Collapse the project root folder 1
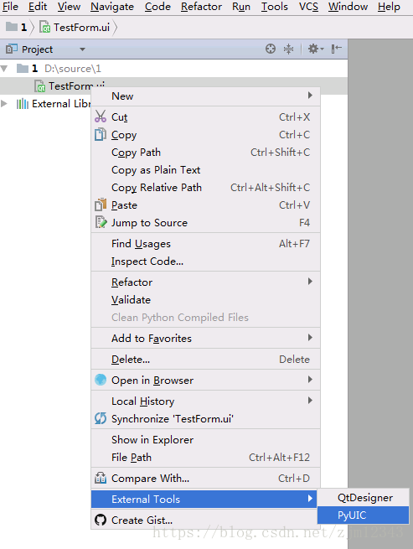 click(5, 68)
